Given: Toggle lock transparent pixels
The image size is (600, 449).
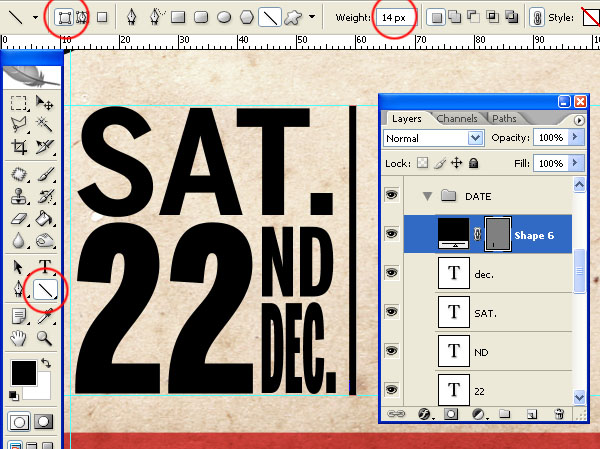Looking at the screenshot, I should coord(422,163).
